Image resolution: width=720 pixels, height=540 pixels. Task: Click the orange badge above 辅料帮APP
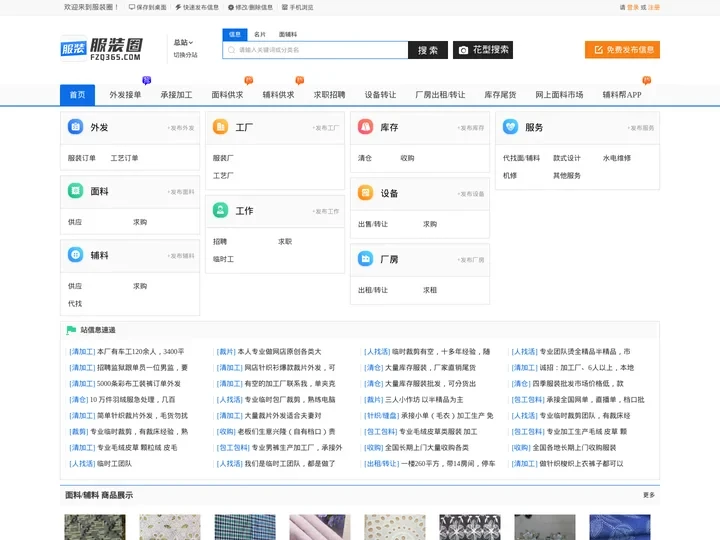647,80
